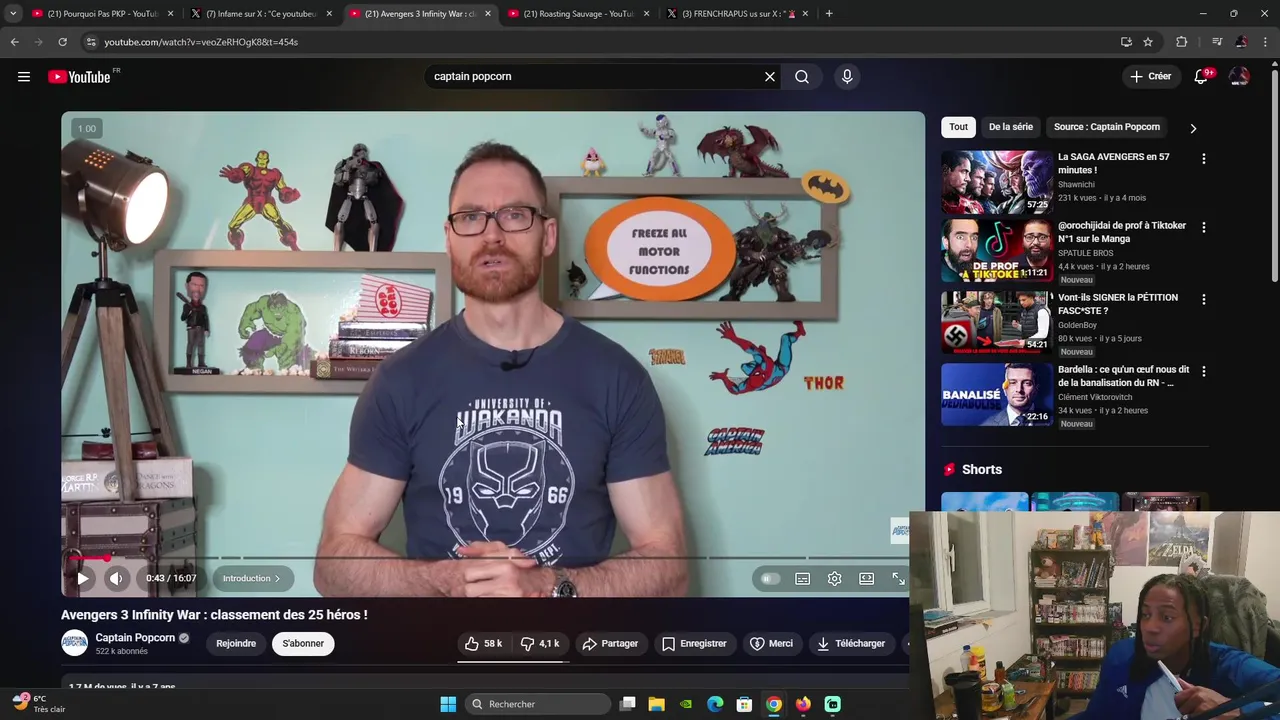
Task: Open the notifications bell
Action: coord(1201,77)
